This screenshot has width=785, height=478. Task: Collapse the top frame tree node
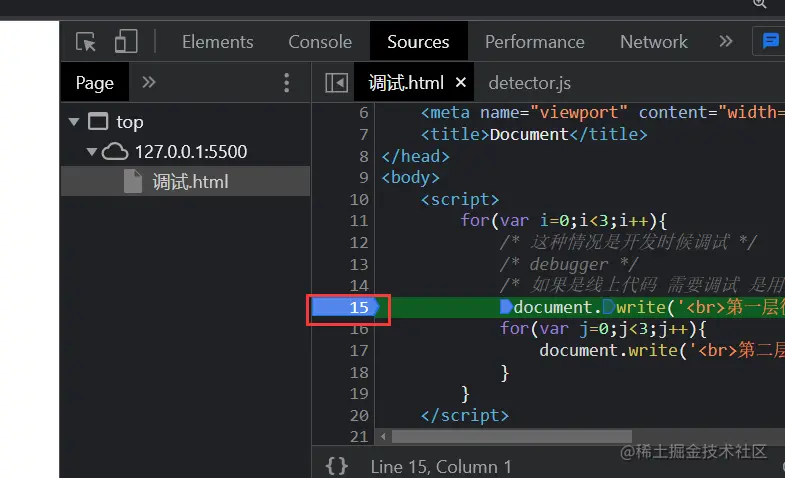pyautogui.click(x=73, y=122)
